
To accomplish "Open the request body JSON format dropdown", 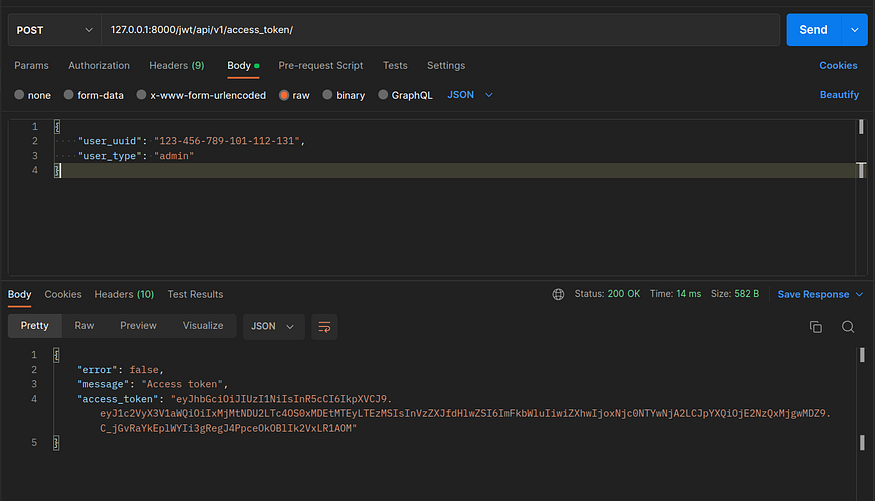I will pos(470,95).
